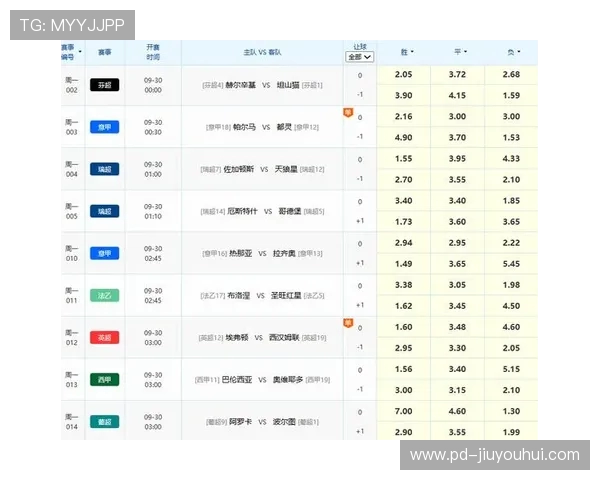Click the 09-30 01:10 kickoff time cell
Viewport: 600px width, 480px height.
(x=153, y=211)
